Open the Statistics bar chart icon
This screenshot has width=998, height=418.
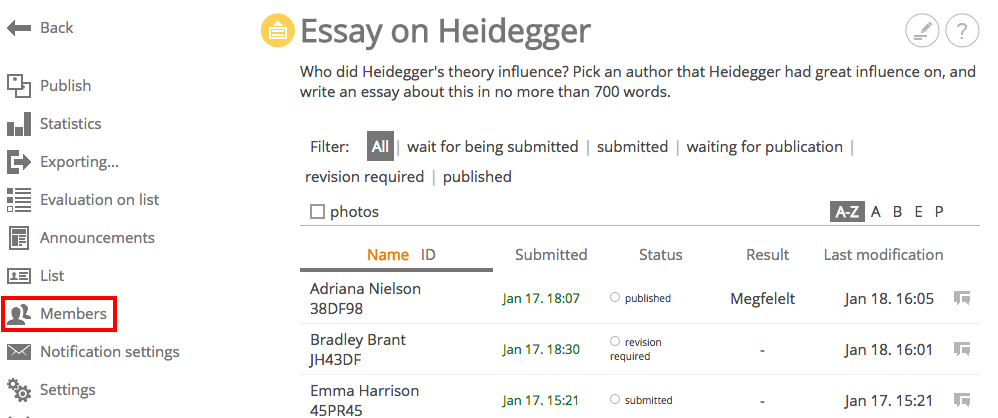point(19,124)
